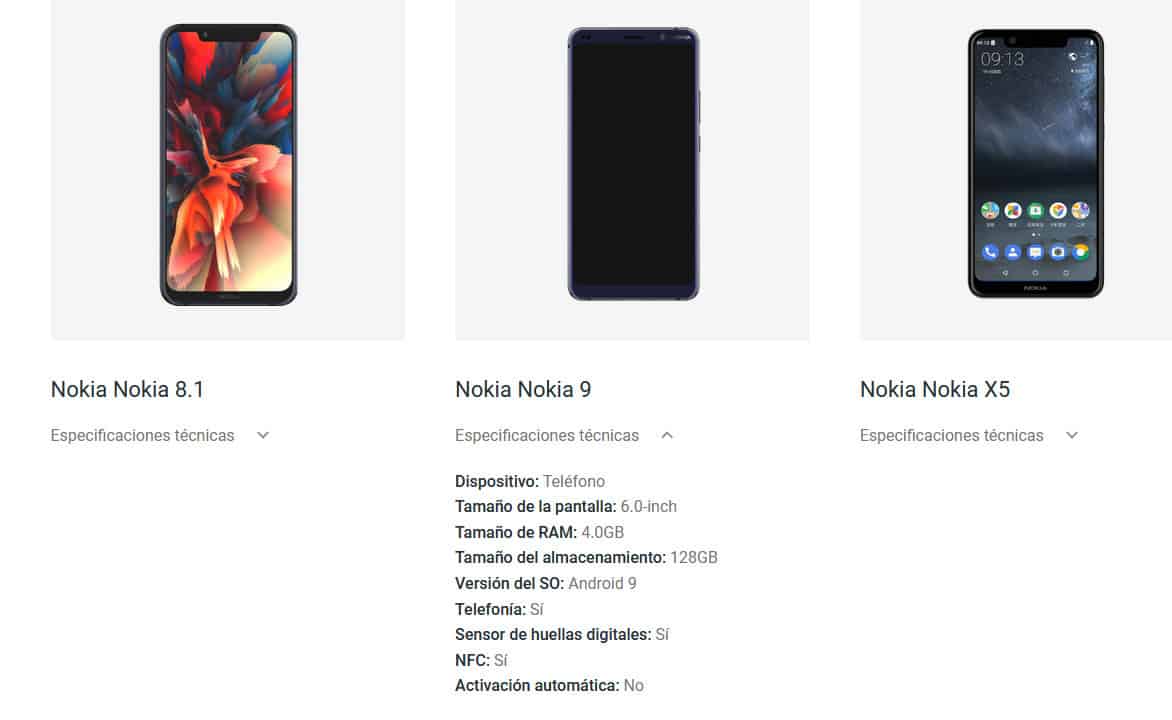Image resolution: width=1172 pixels, height=720 pixels.
Task: Expand the Nokia 8.1 specs chevron
Action: (262, 435)
